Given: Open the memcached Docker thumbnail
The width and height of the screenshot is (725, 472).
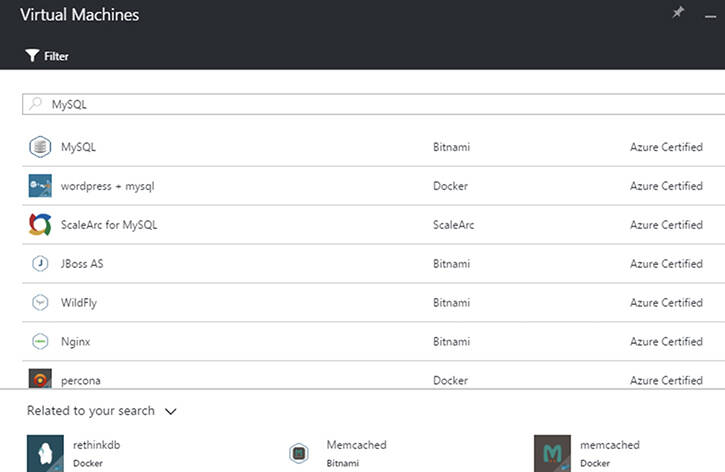Looking at the screenshot, I should 553,454.
